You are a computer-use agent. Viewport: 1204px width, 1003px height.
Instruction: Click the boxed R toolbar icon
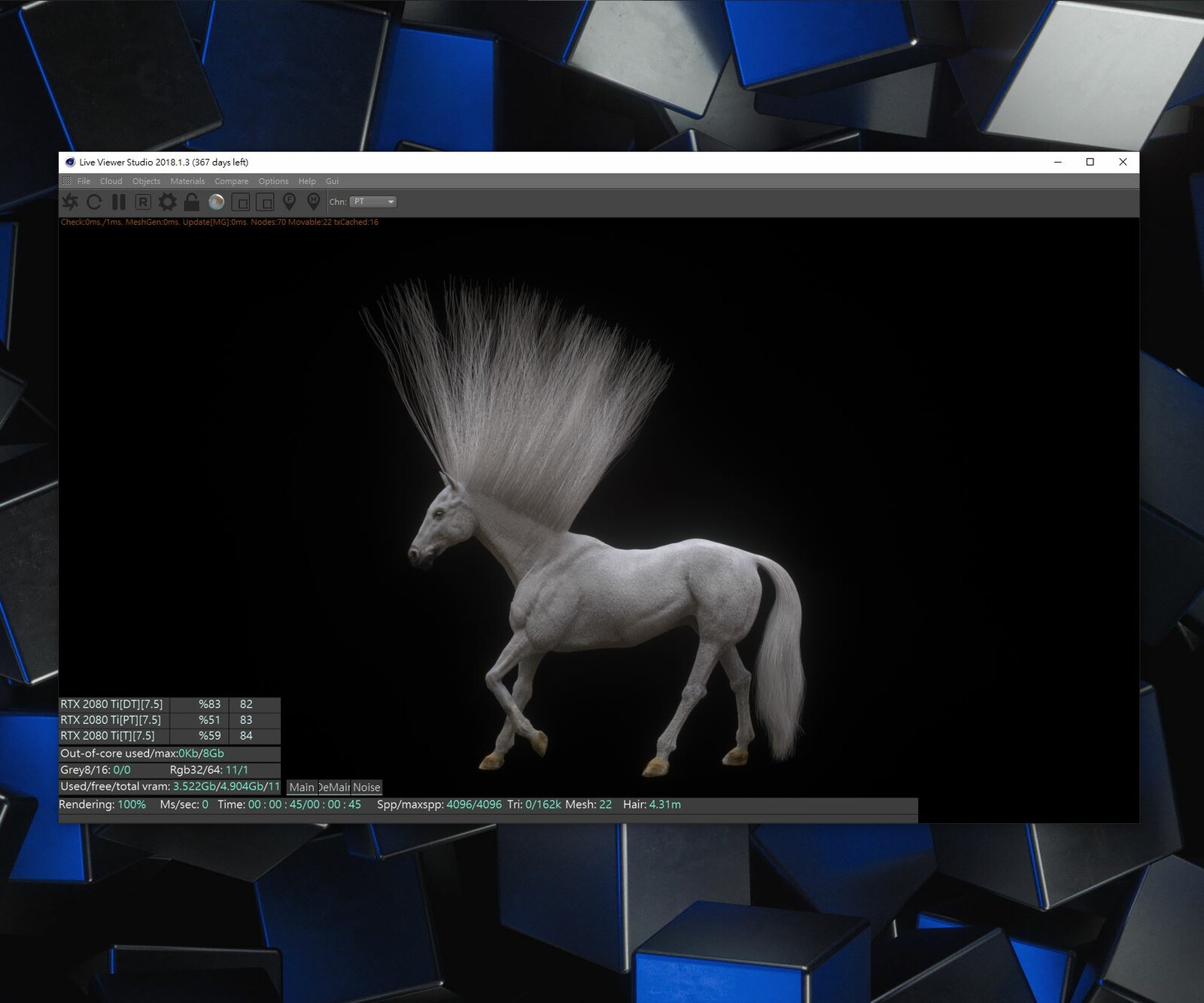143,202
